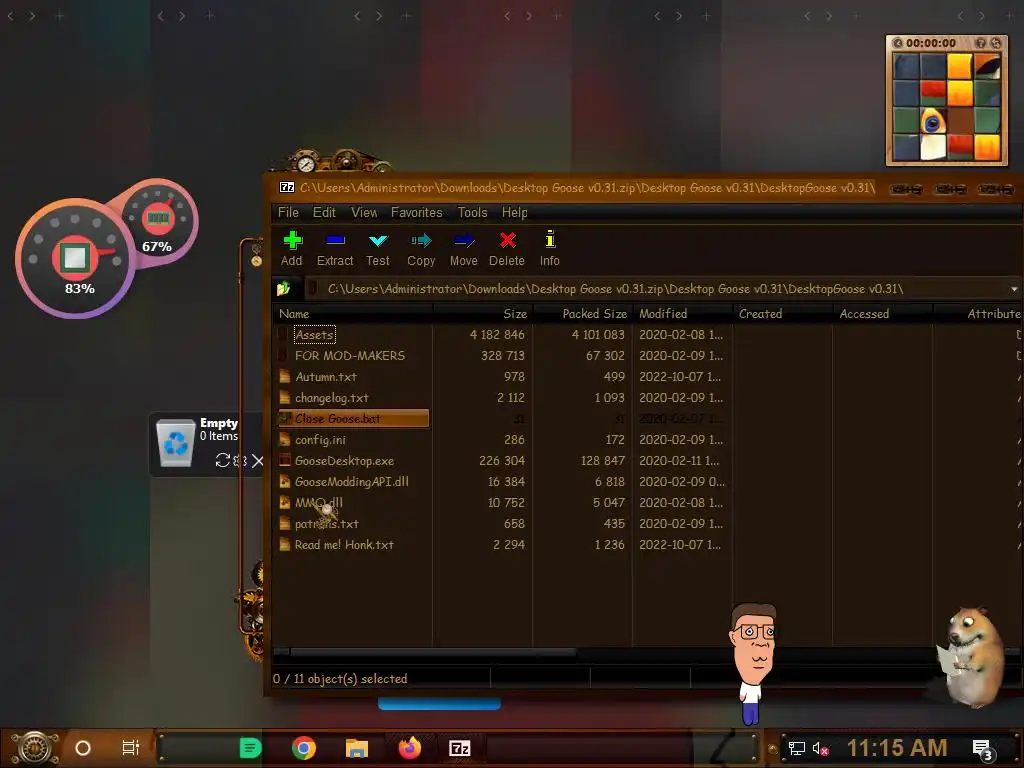Click the 7z icon in title bar
The width and height of the screenshot is (1024, 768).
tap(287, 187)
